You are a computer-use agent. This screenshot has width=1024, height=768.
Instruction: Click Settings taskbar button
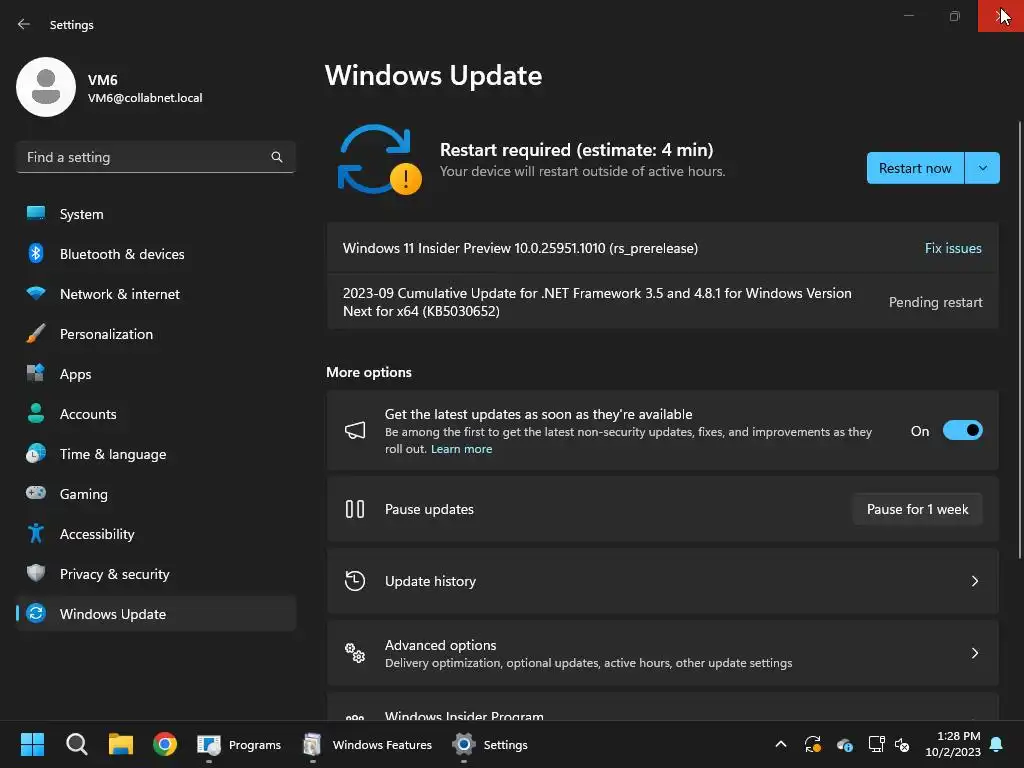pos(490,744)
